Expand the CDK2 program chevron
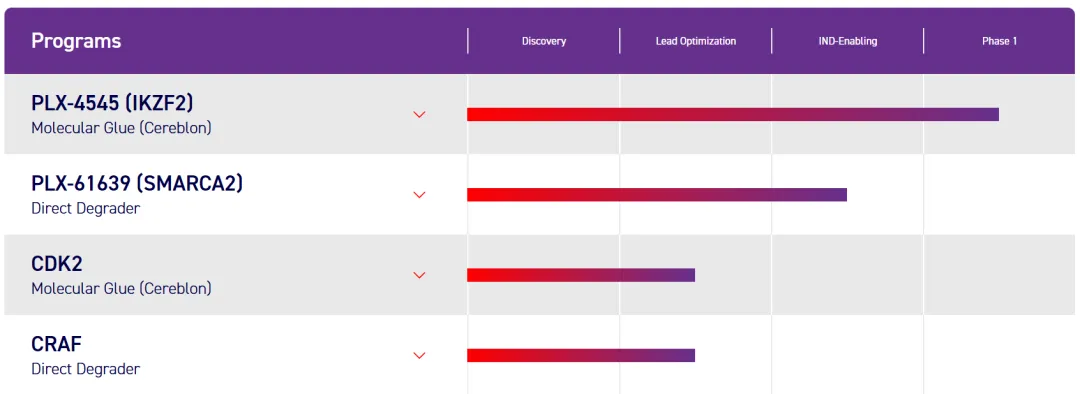 (419, 276)
